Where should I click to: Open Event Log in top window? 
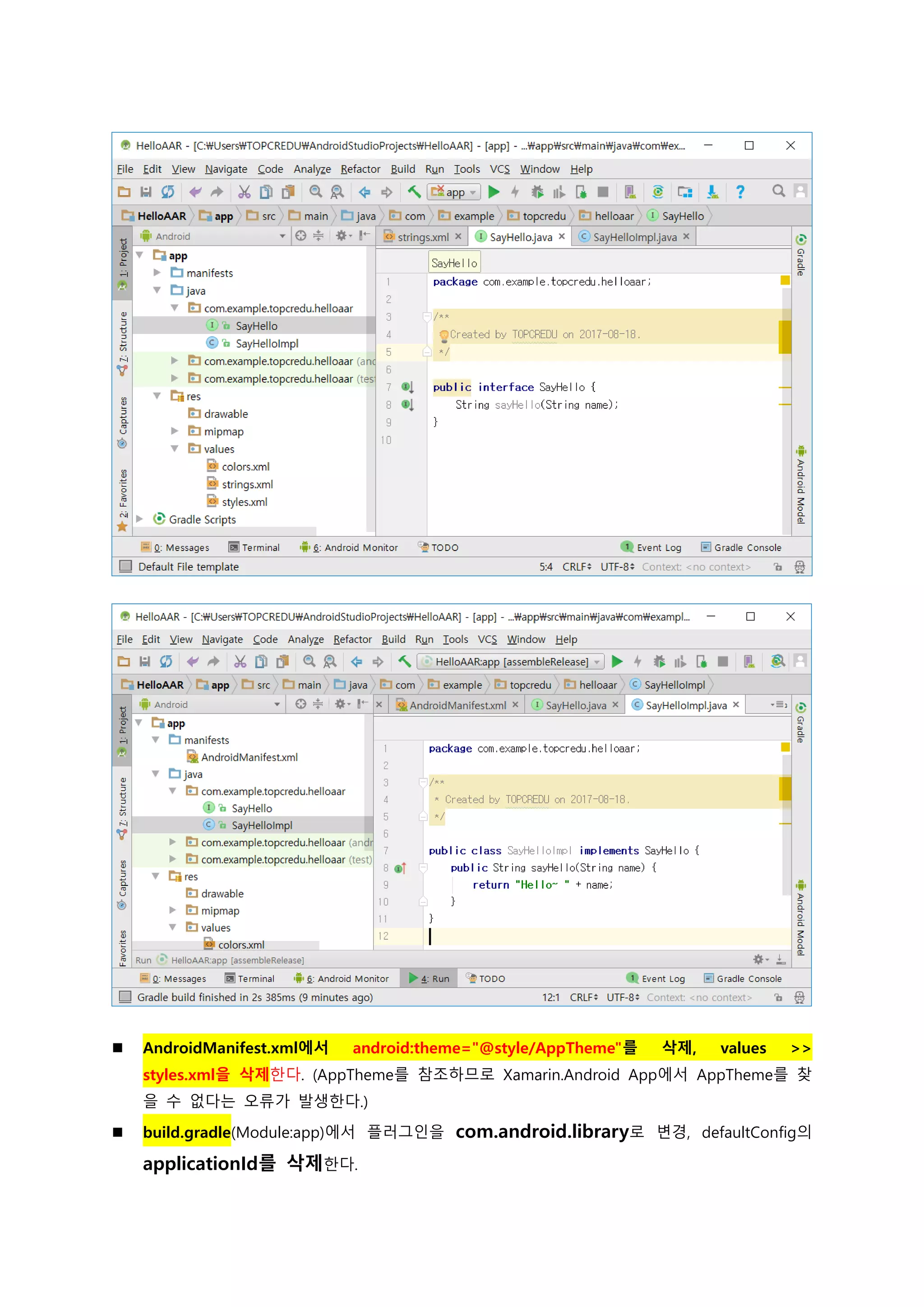click(651, 547)
